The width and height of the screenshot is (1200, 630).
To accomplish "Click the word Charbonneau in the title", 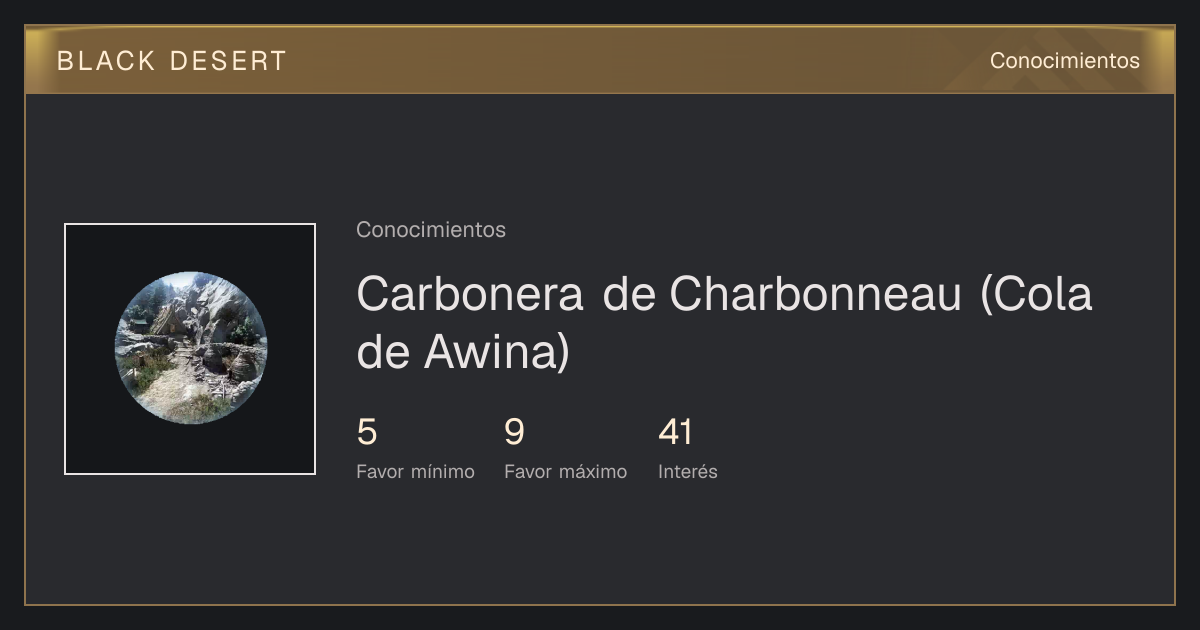I will coord(815,293).
